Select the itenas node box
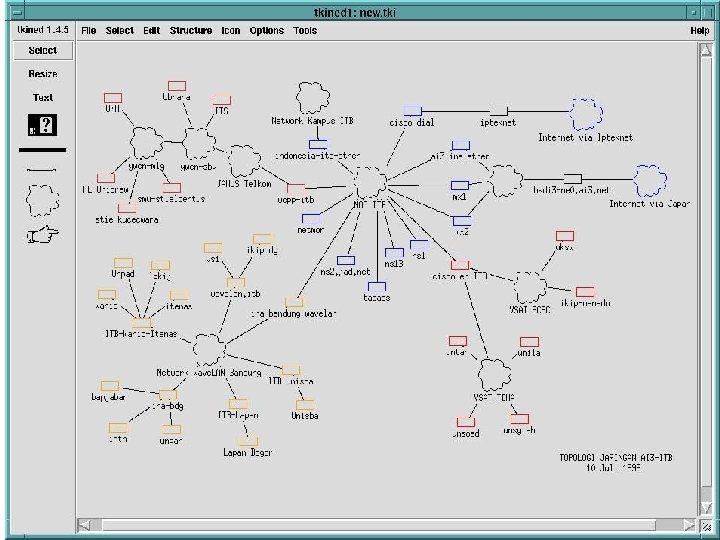The height and width of the screenshot is (540, 720). tap(180, 295)
